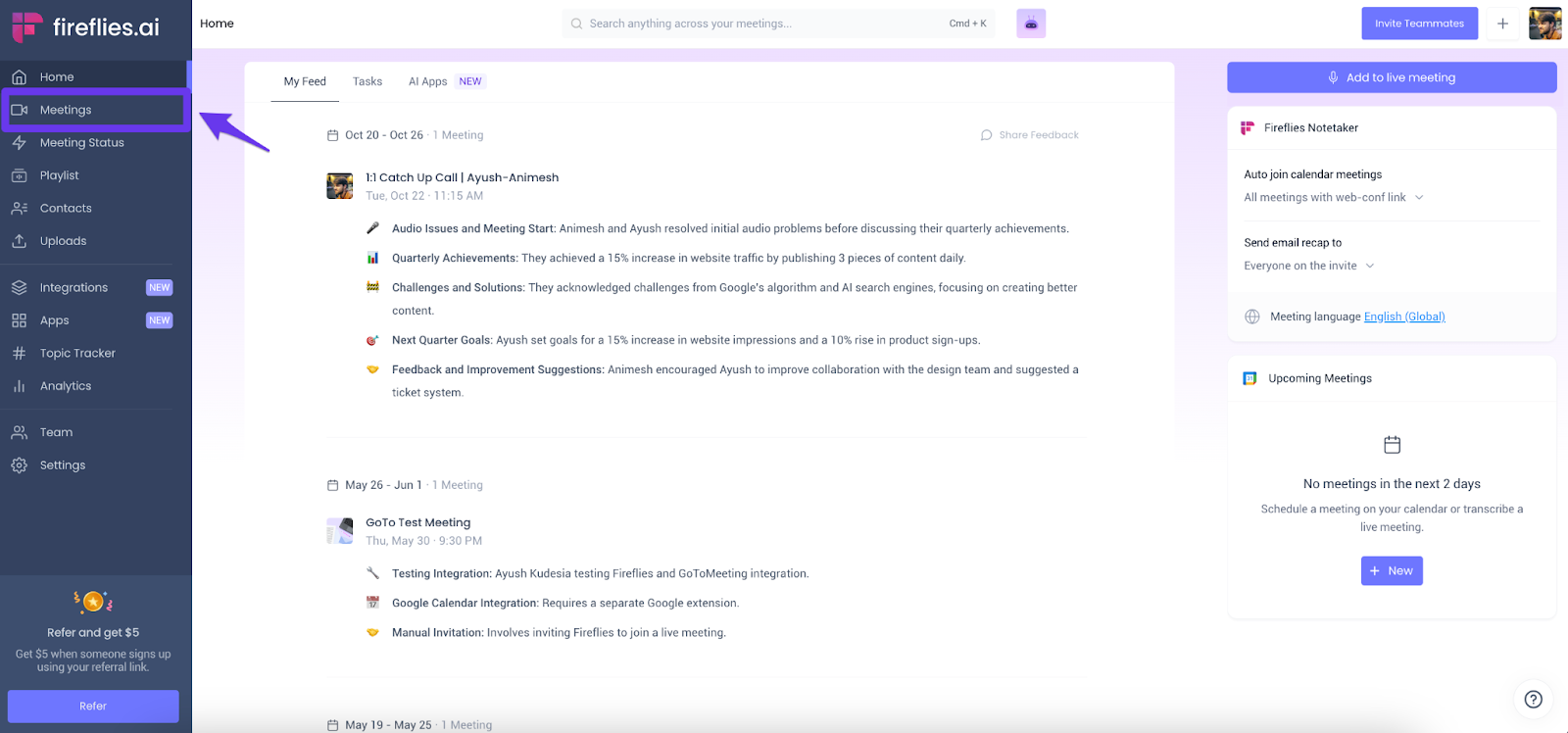The height and width of the screenshot is (733, 1568).
Task: Open Topic Tracker hashtag item
Action: 93,353
